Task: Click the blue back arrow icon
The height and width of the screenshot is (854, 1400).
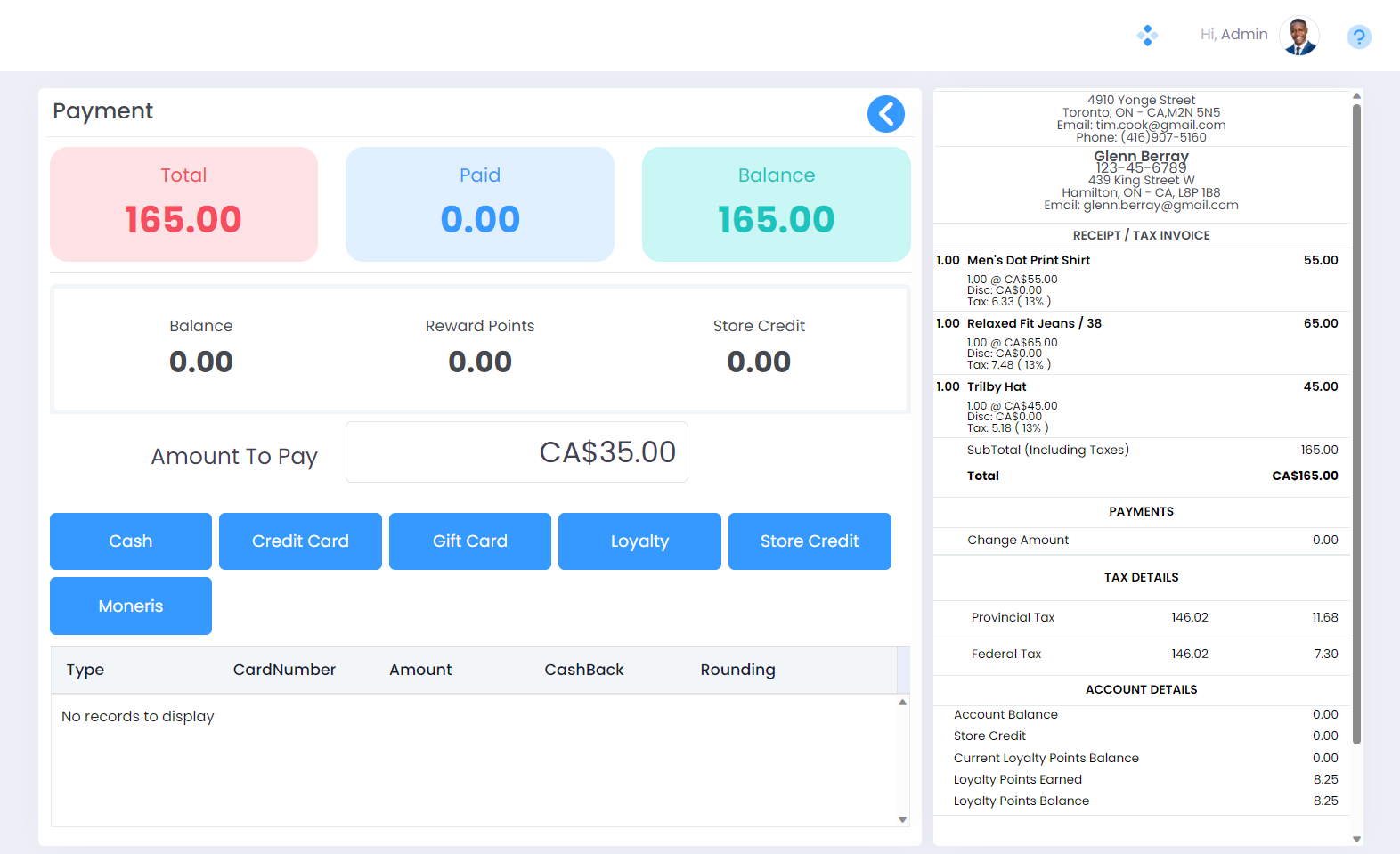Action: pos(885,114)
